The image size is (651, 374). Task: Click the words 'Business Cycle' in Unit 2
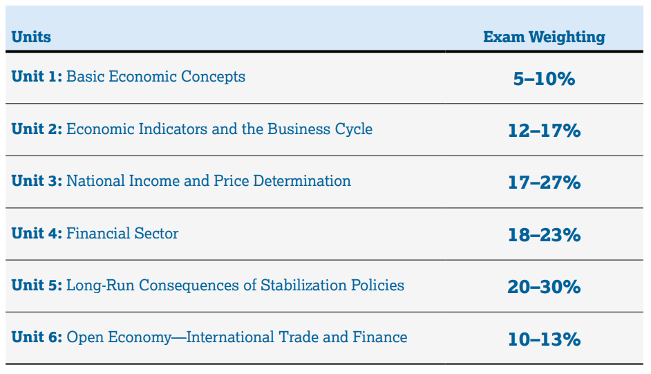click(320, 129)
